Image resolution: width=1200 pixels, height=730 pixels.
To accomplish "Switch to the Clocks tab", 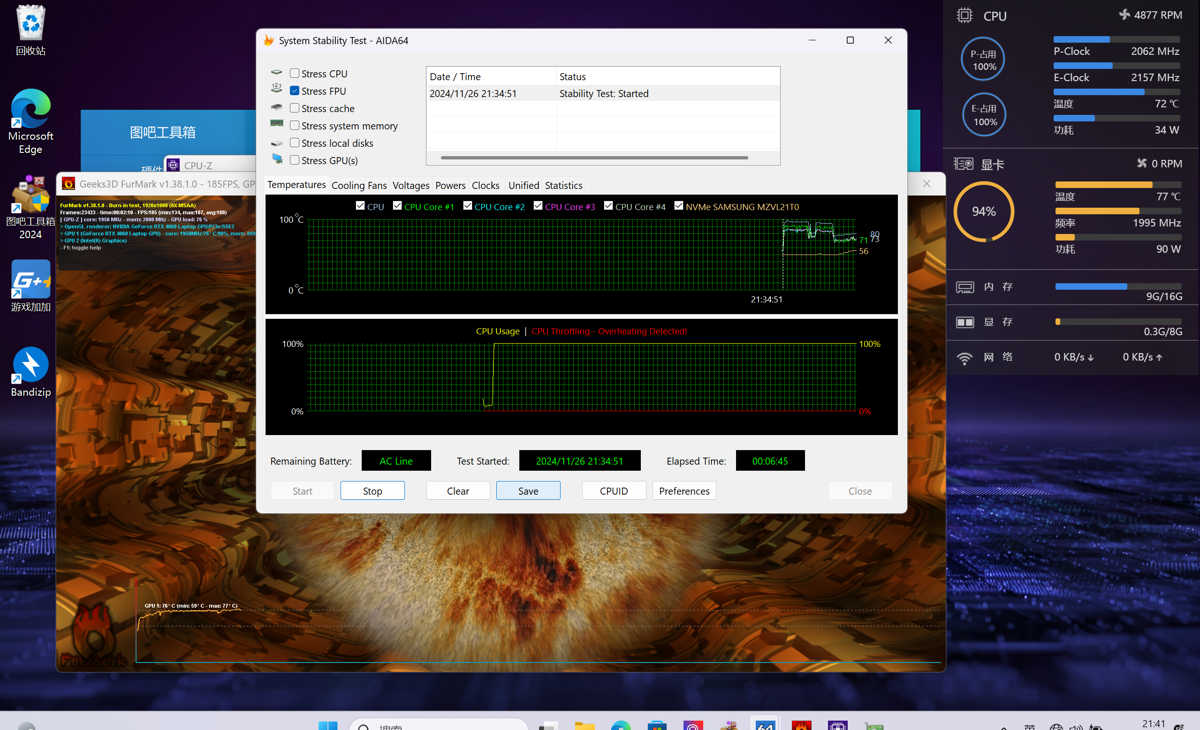I will 486,186.
